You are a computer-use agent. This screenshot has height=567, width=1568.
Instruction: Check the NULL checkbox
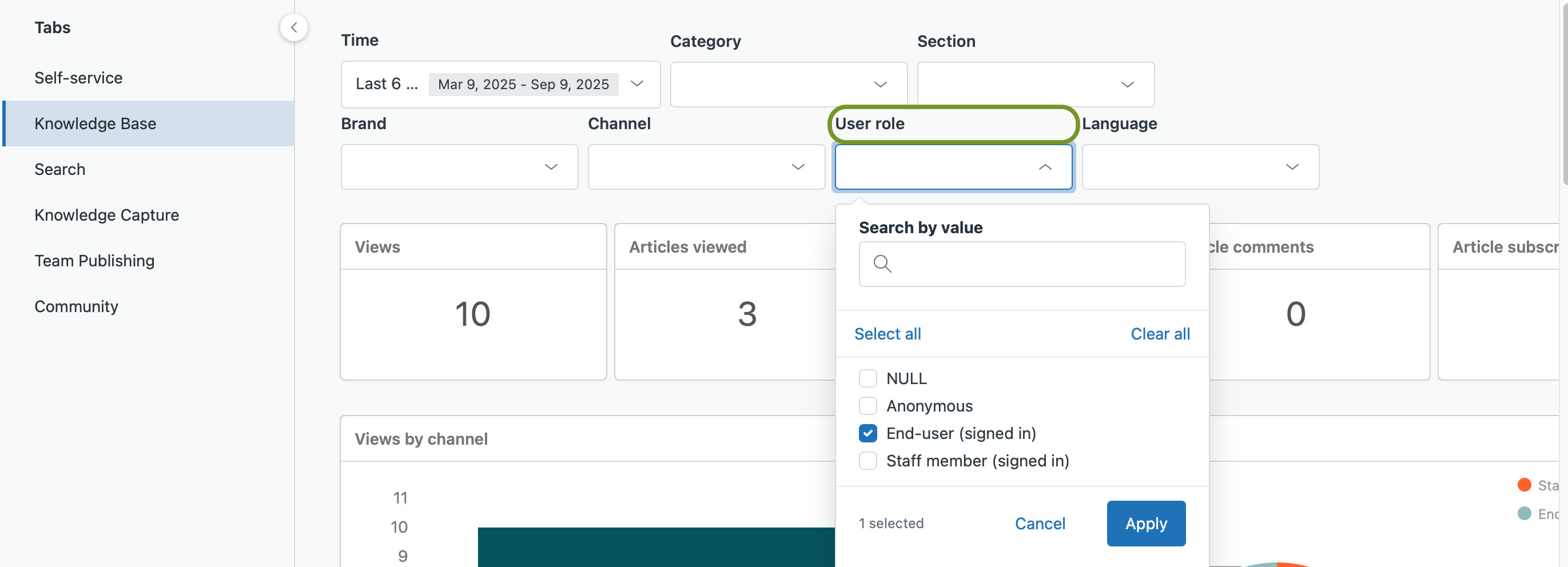(867, 378)
